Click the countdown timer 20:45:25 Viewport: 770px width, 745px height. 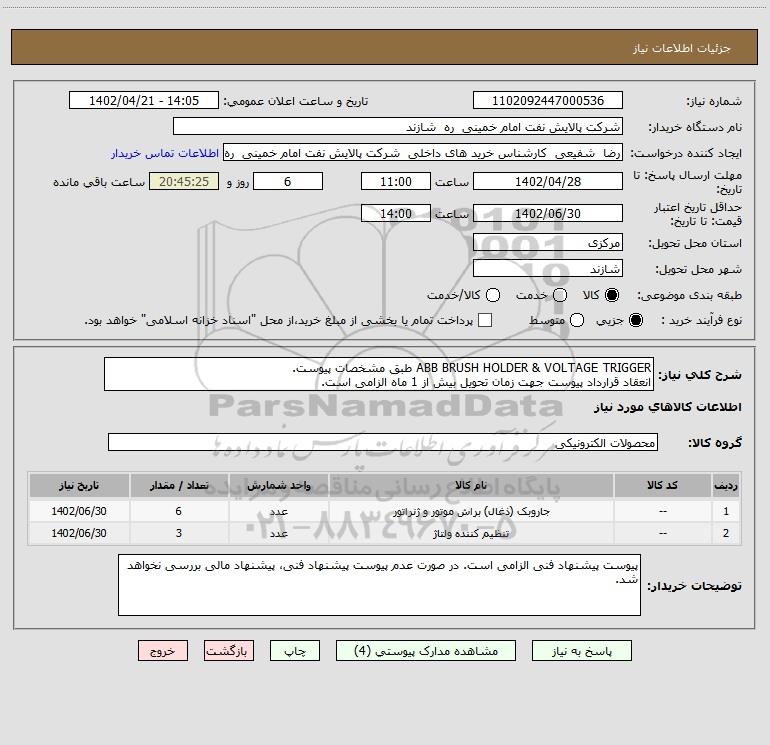184,181
